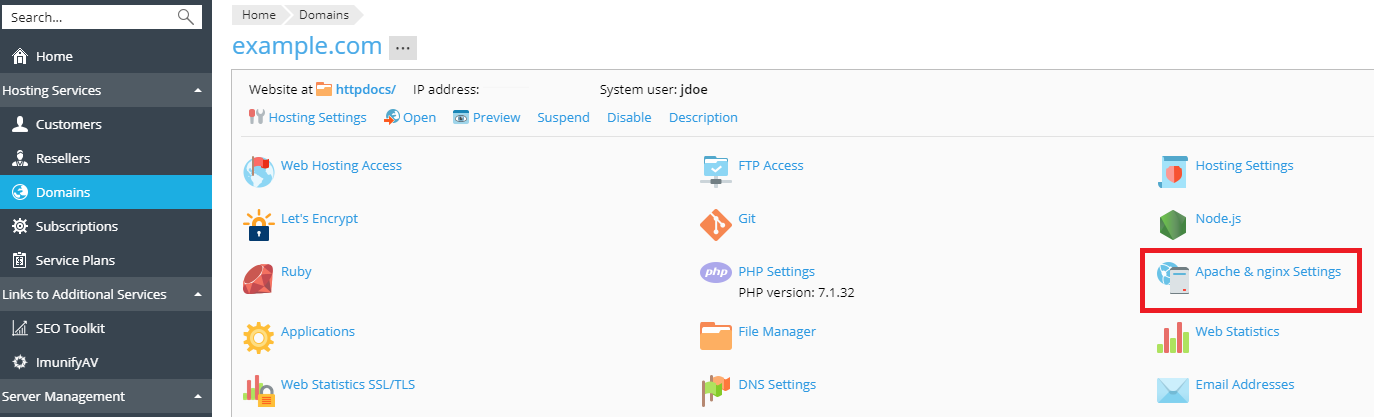Image resolution: width=1375 pixels, height=417 pixels.
Task: Click the PHP Settings icon
Action: coord(716,272)
